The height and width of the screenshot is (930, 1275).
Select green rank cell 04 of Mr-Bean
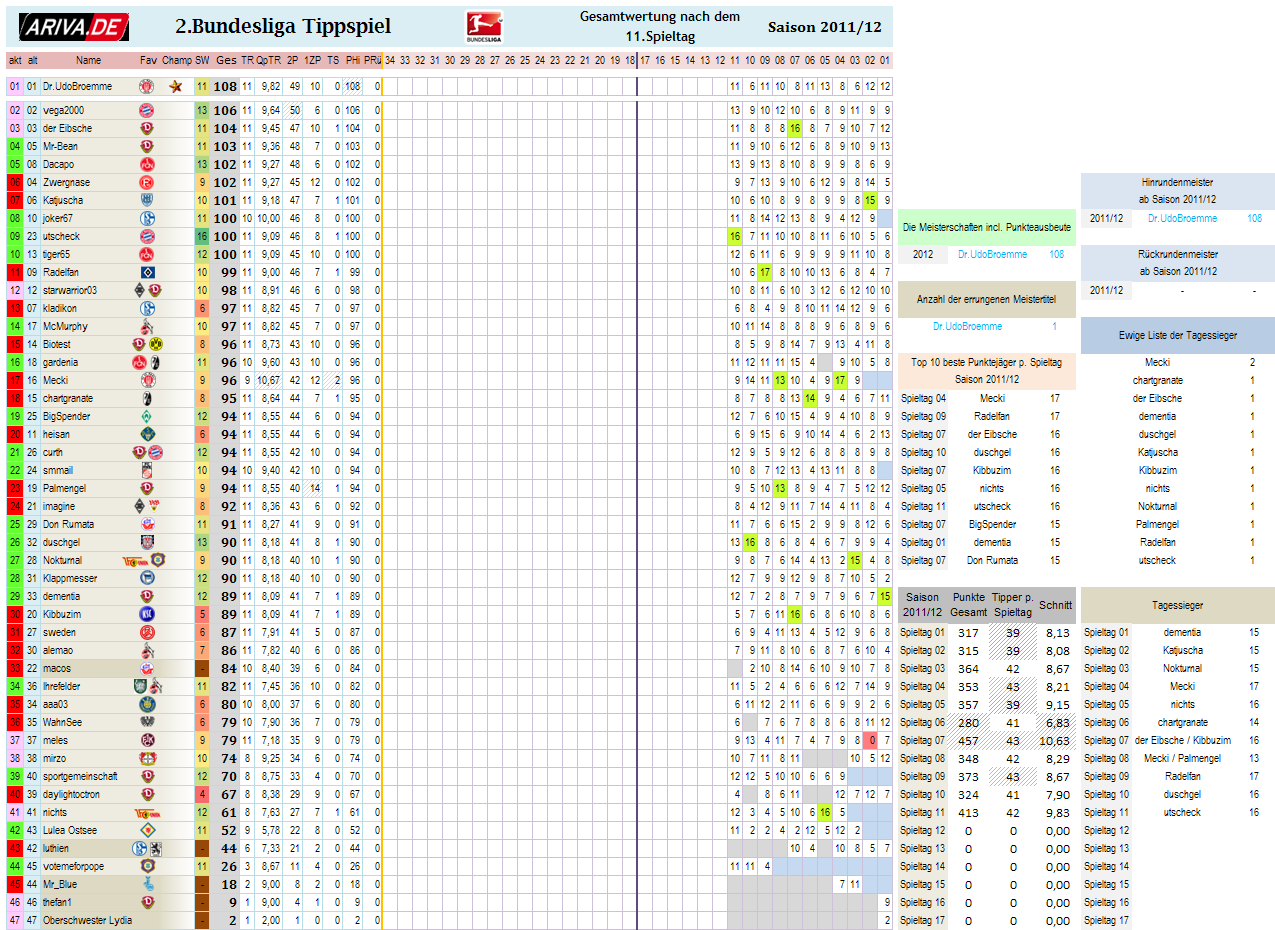coord(15,147)
